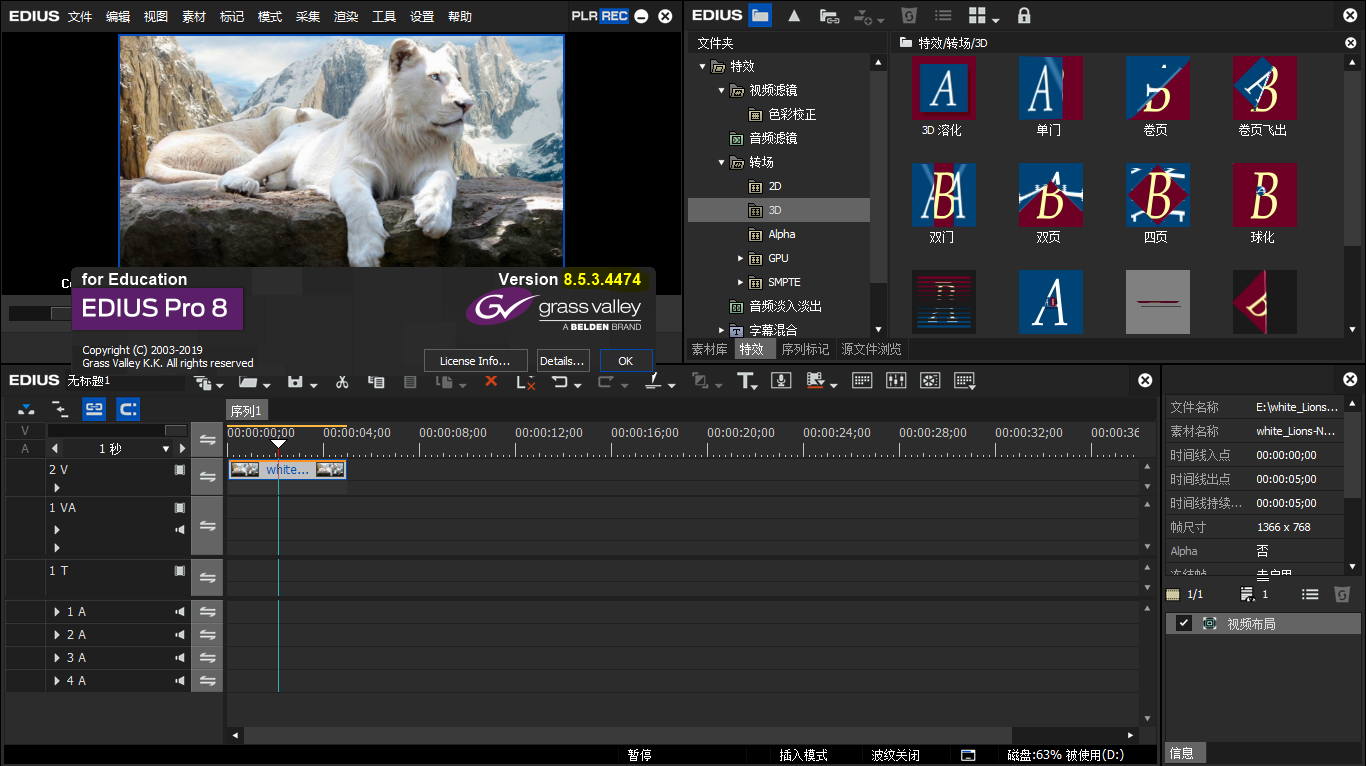The height and width of the screenshot is (766, 1366).
Task: Click the ripple delete L icon
Action: 525,381
